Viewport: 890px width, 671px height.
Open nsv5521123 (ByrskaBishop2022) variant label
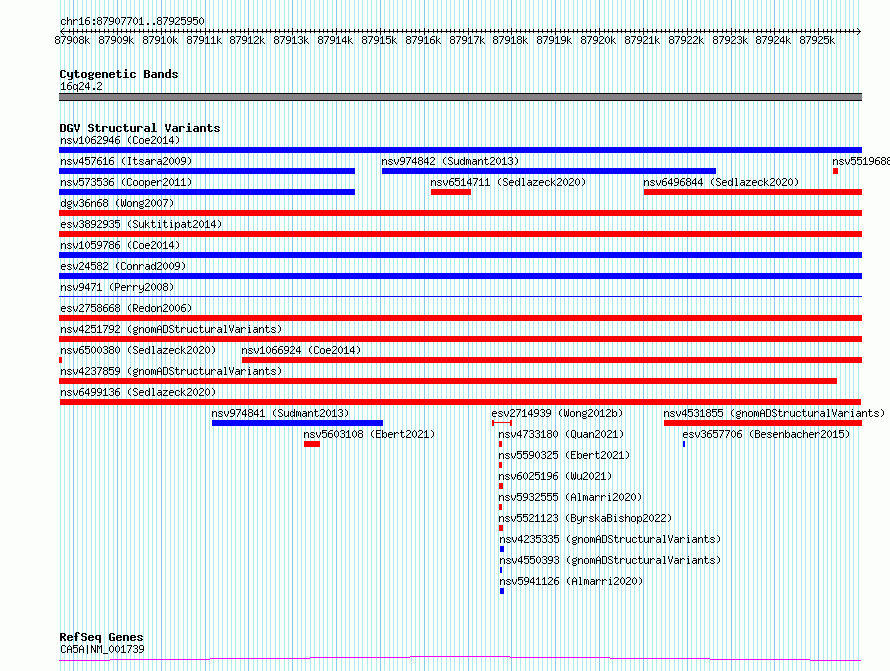coord(585,518)
